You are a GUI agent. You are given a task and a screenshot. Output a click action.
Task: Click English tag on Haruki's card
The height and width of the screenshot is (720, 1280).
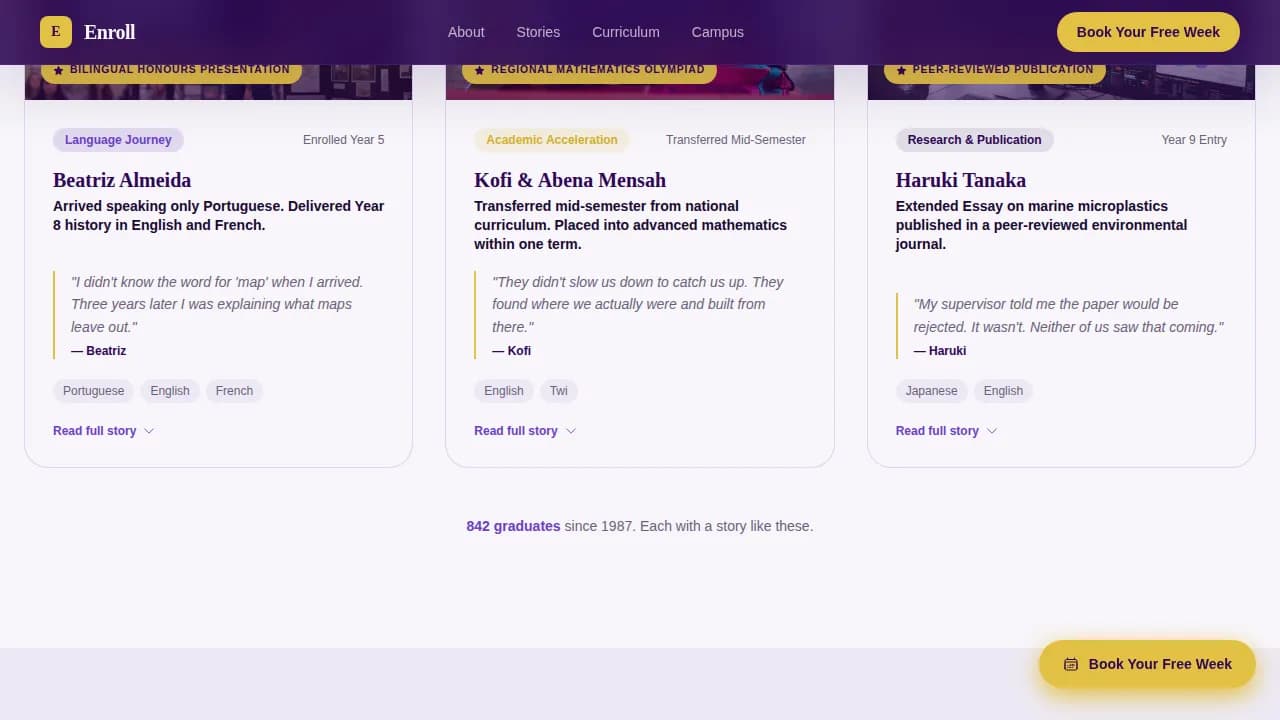(x=1003, y=391)
